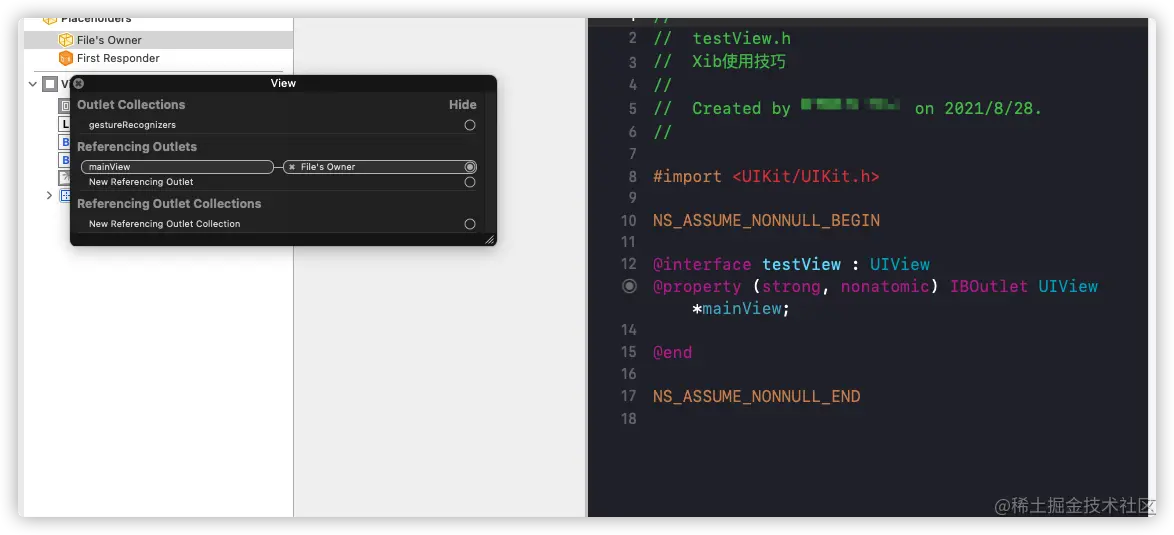Click line number 17 in gutter
Image resolution: width=1174 pixels, height=535 pixels.
tap(628, 397)
